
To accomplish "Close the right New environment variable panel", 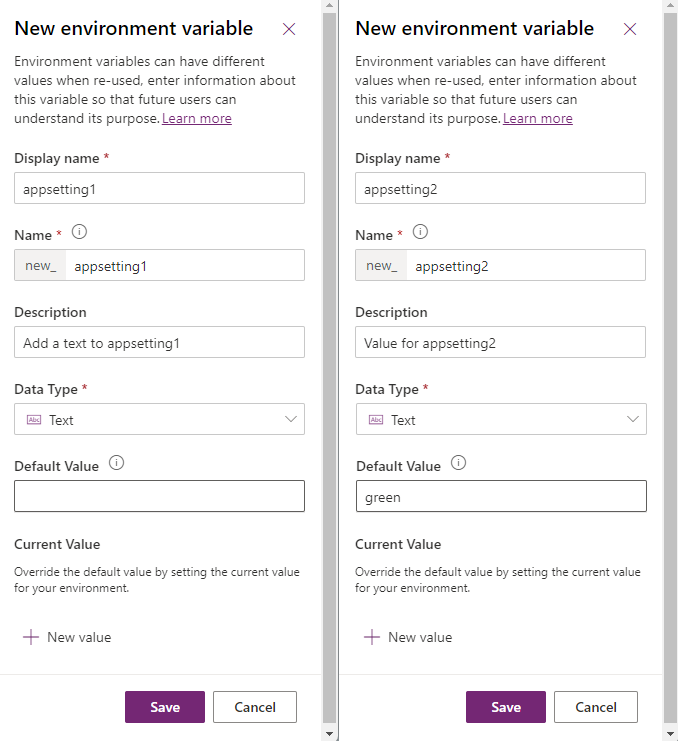I will pos(630,29).
